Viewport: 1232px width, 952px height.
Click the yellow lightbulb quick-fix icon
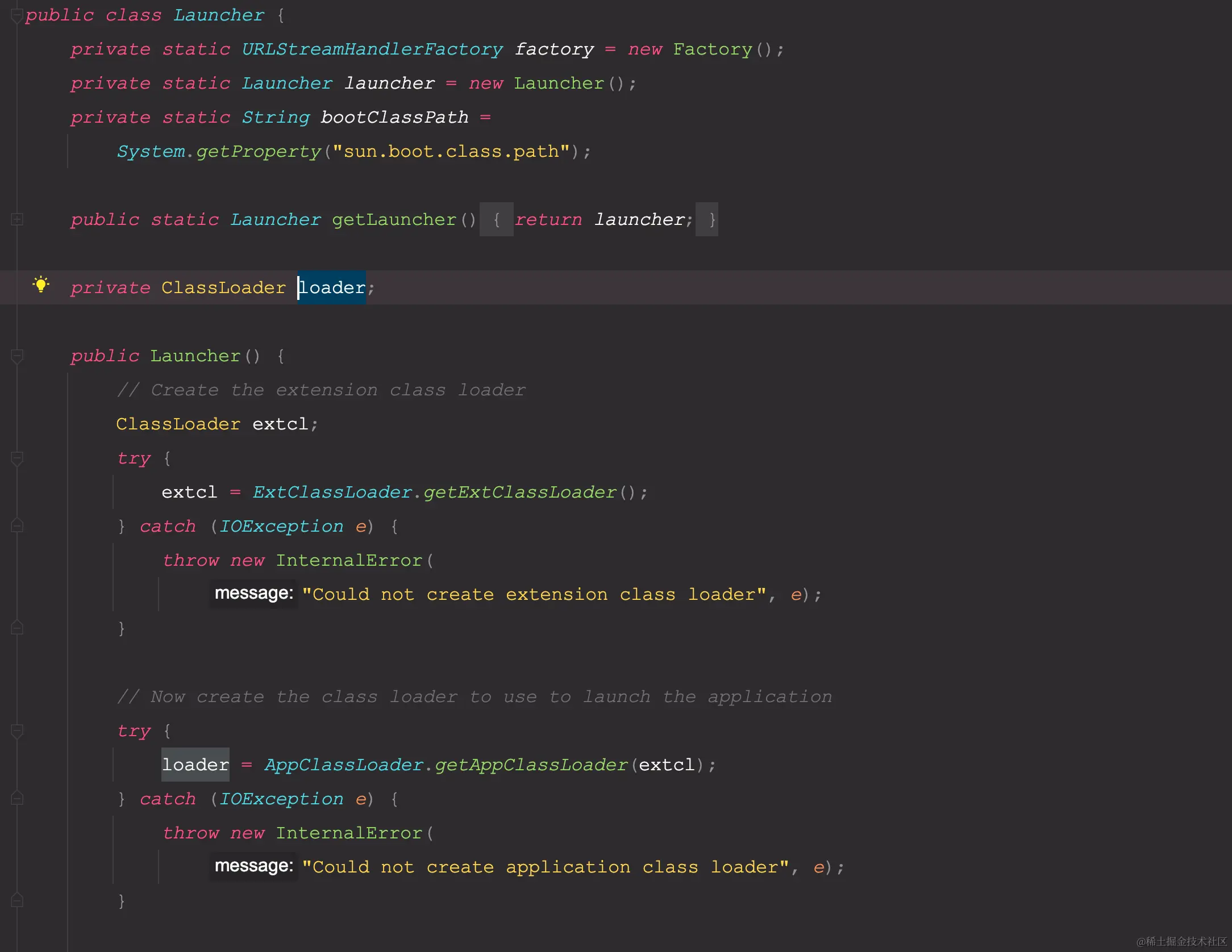[41, 285]
